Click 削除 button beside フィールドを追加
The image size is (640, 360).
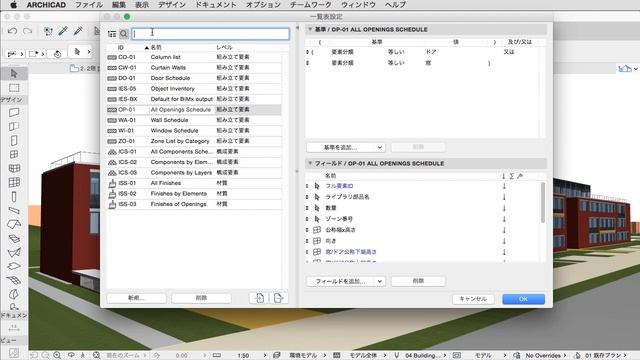coord(418,281)
